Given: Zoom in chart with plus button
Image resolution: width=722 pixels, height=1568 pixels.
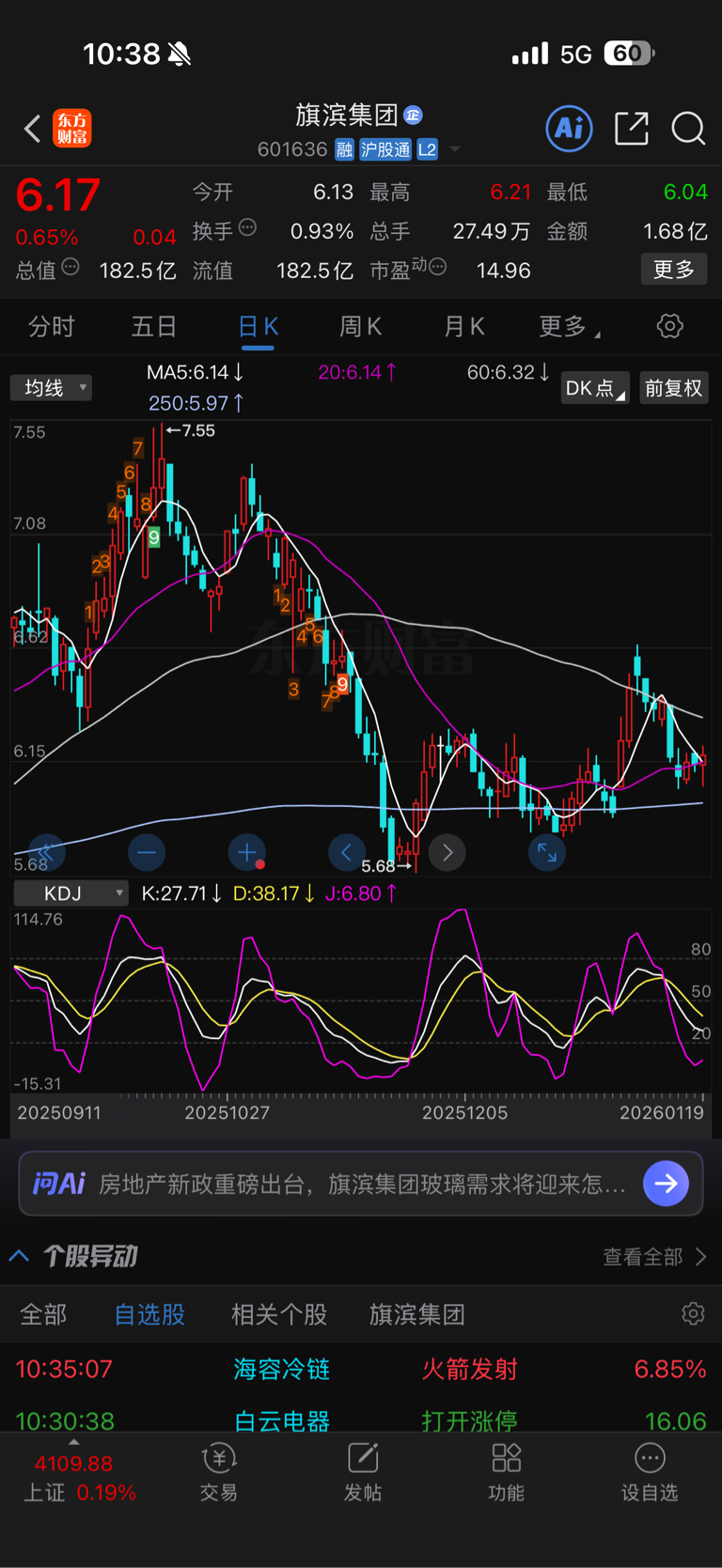Looking at the screenshot, I should tap(247, 852).
